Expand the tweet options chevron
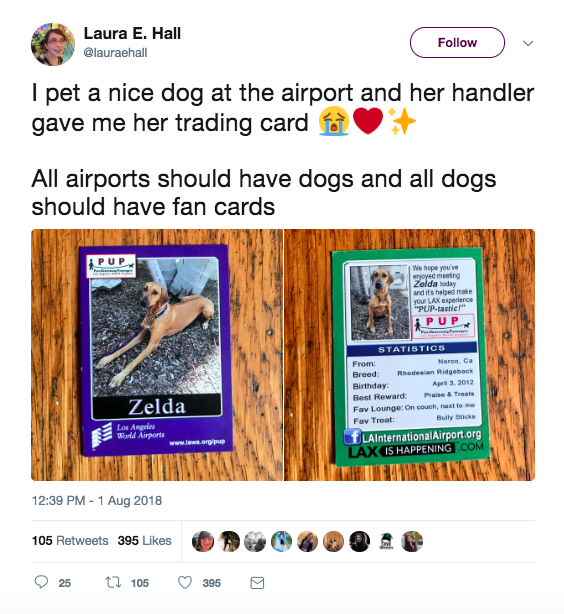The image size is (564, 614). point(528,43)
